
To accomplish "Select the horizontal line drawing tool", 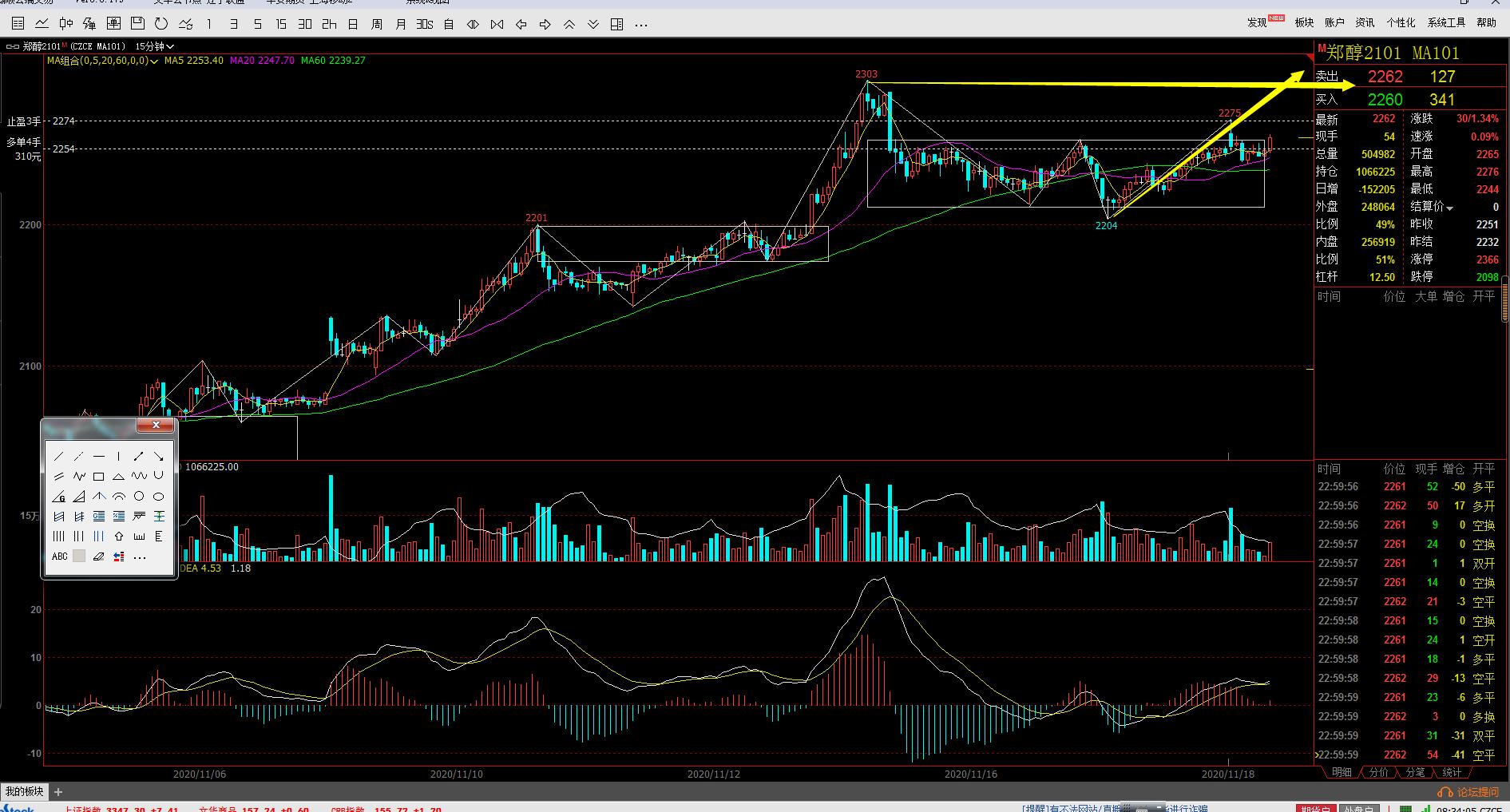I will click(x=99, y=457).
